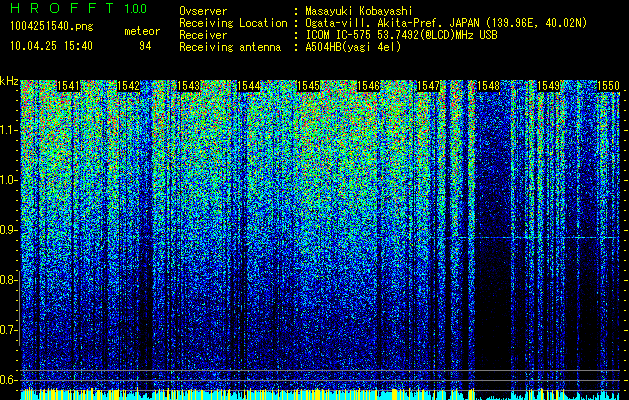Click the 1547 time marker
The image size is (629, 400).
click(x=428, y=86)
